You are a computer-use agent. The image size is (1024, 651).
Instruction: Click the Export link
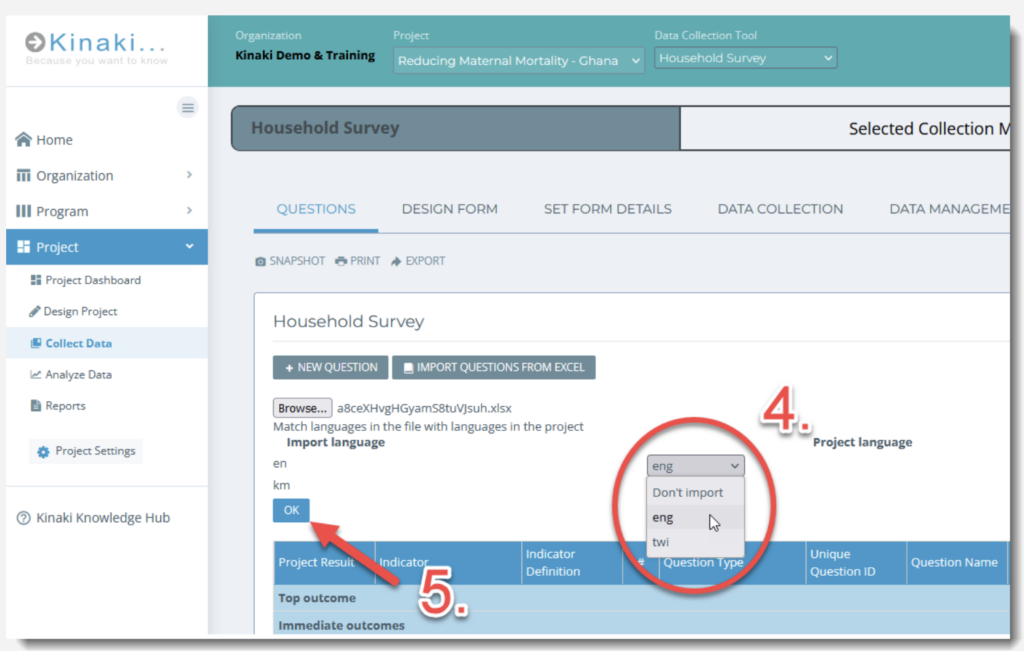418,261
